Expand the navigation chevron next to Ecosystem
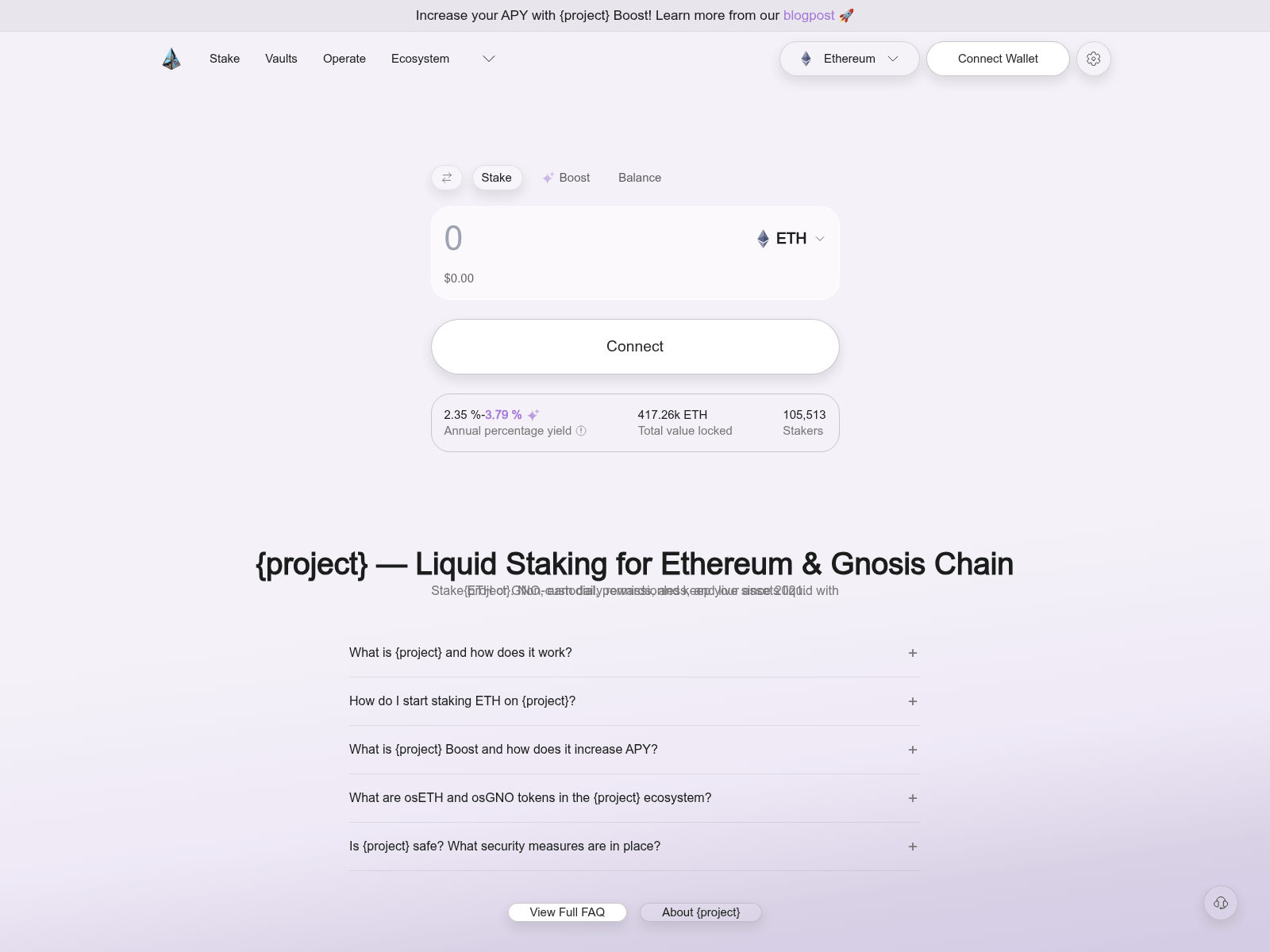1270x952 pixels. (x=489, y=59)
